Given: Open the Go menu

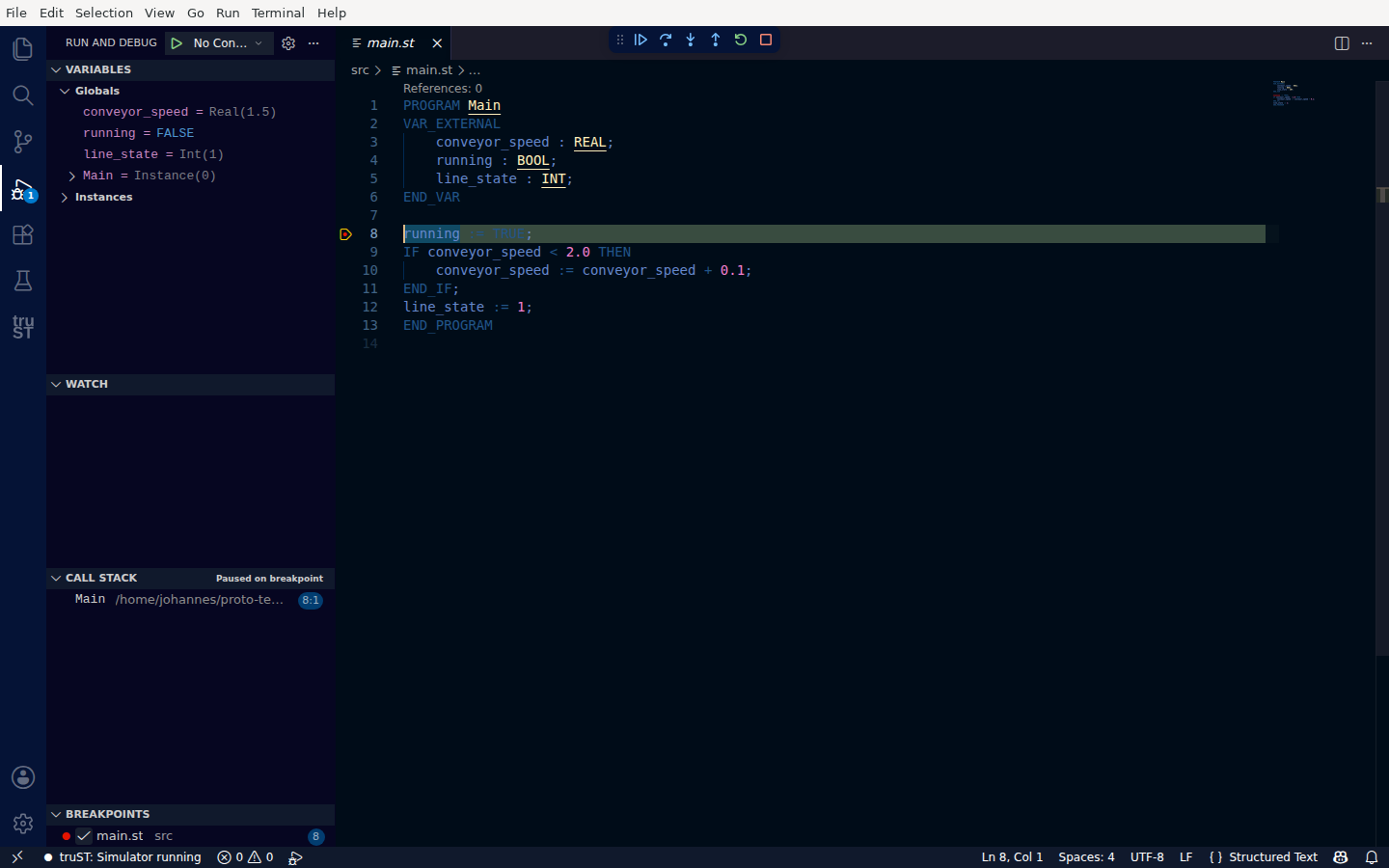Looking at the screenshot, I should point(196,13).
